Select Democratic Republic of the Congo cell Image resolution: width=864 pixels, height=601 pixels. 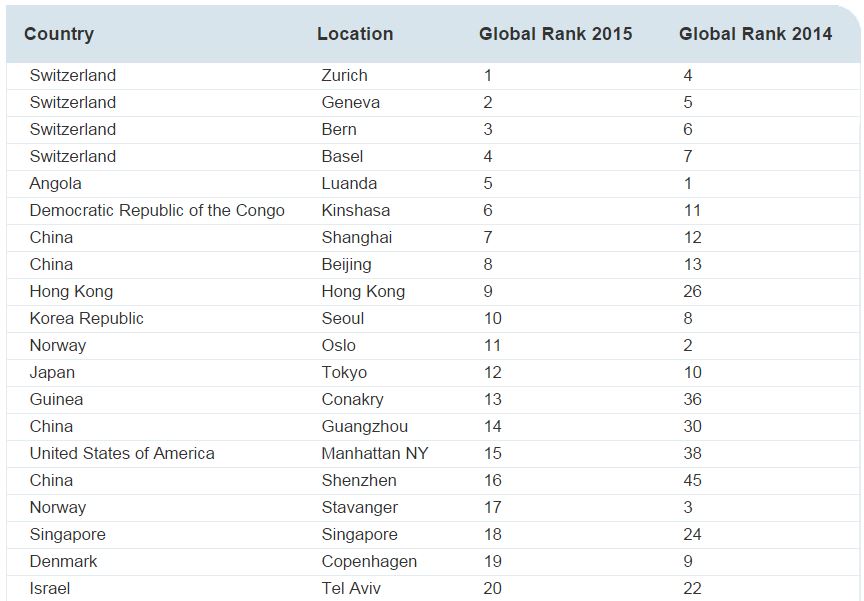click(157, 210)
